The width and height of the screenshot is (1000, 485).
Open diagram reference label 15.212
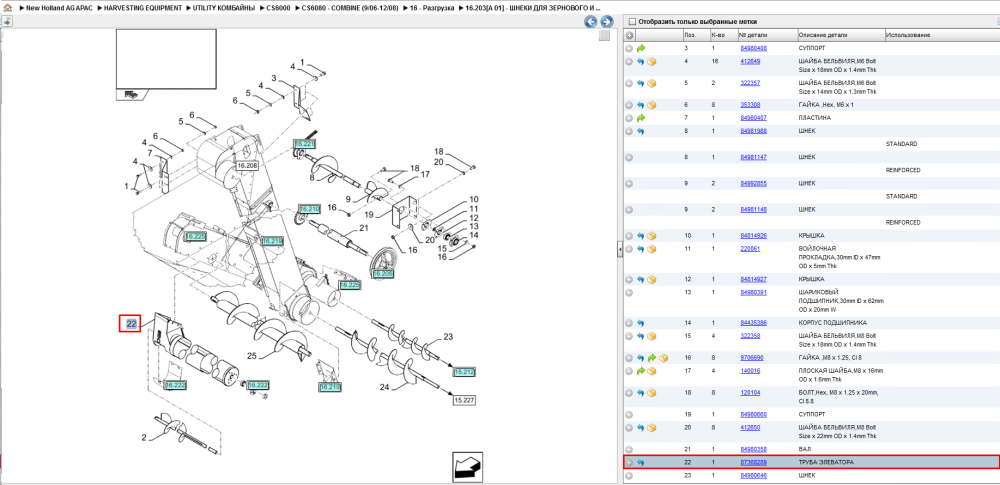click(466, 371)
